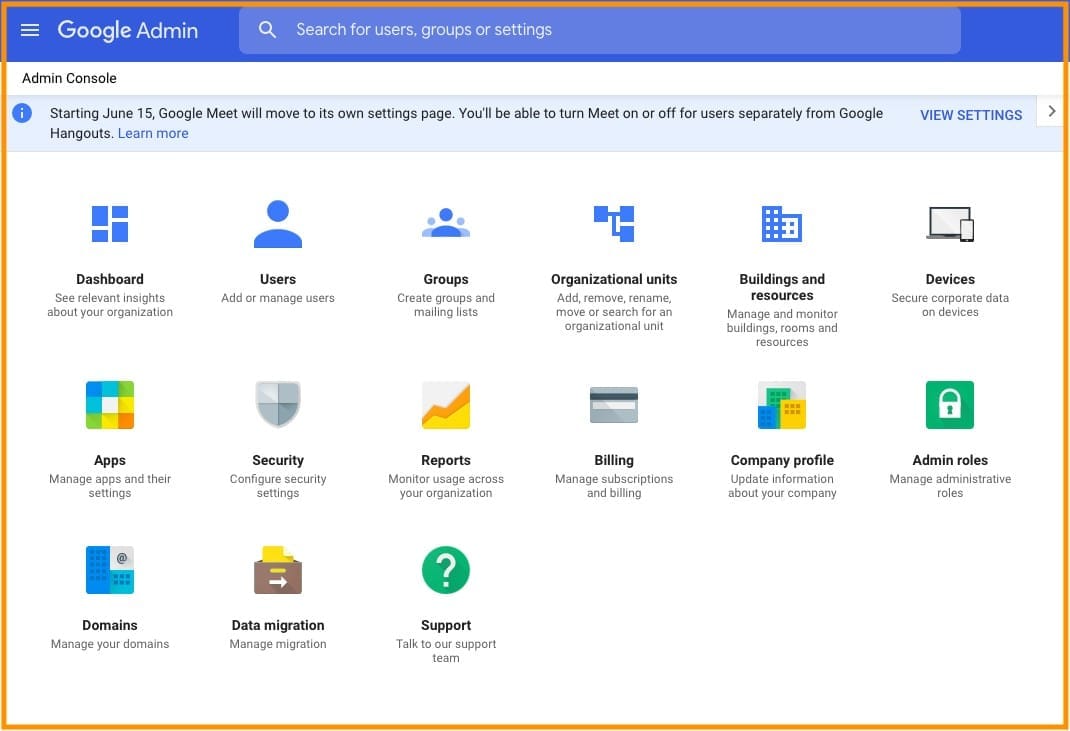Open Organizational units icon
The width and height of the screenshot is (1070, 731).
[x=614, y=224]
